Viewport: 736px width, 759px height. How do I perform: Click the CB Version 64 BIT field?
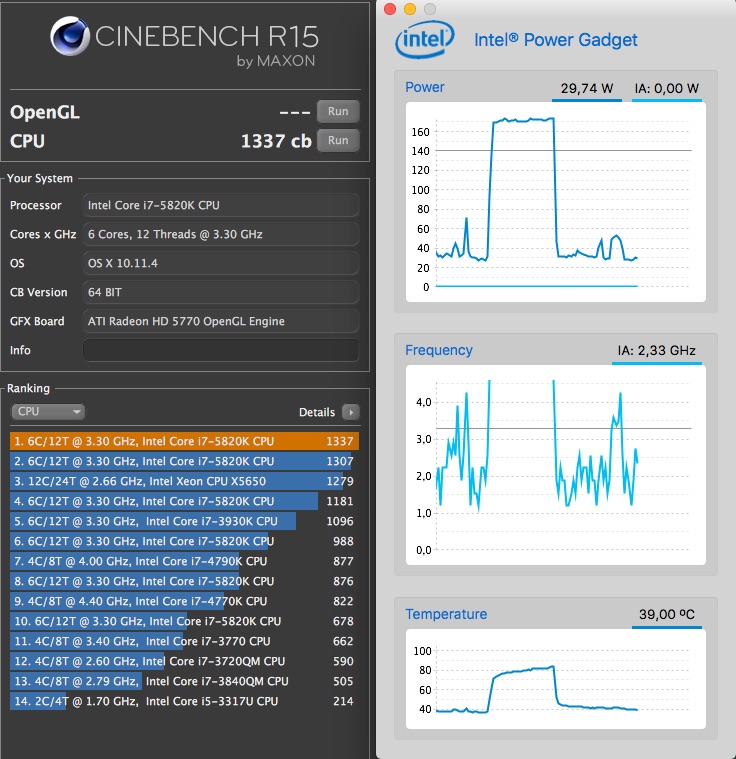coord(221,292)
